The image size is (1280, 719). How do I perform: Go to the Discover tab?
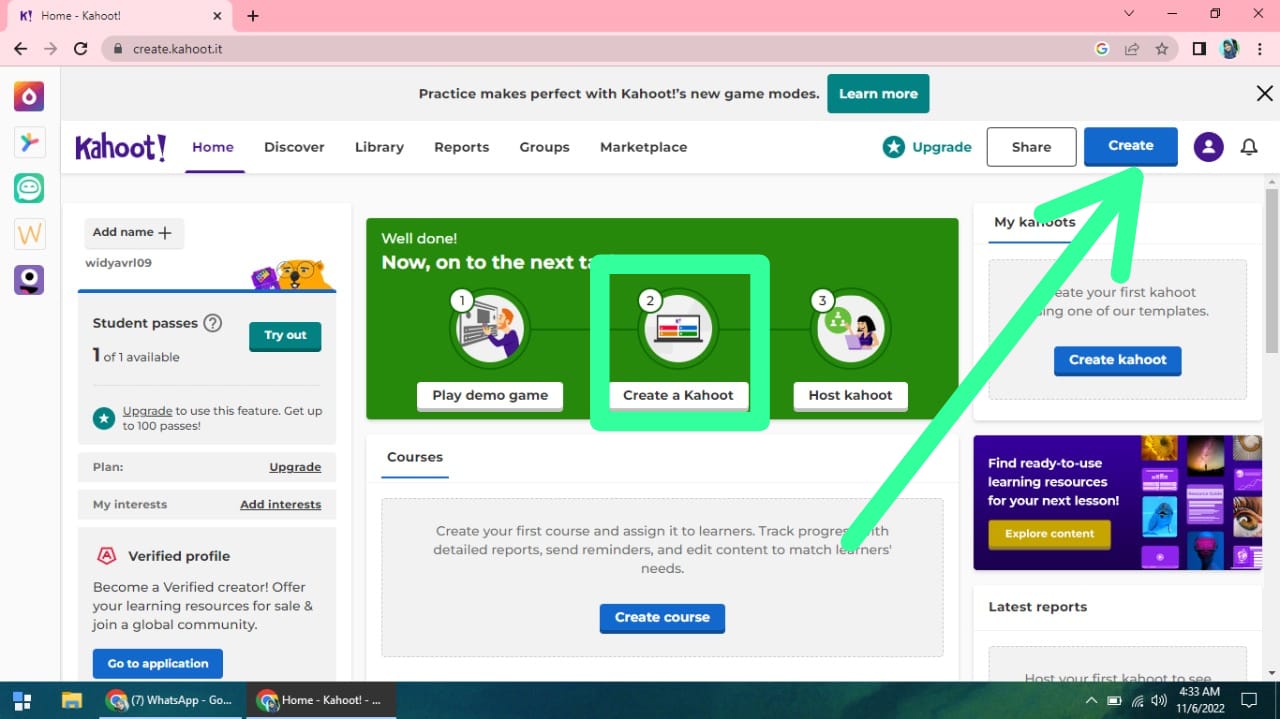coord(294,147)
